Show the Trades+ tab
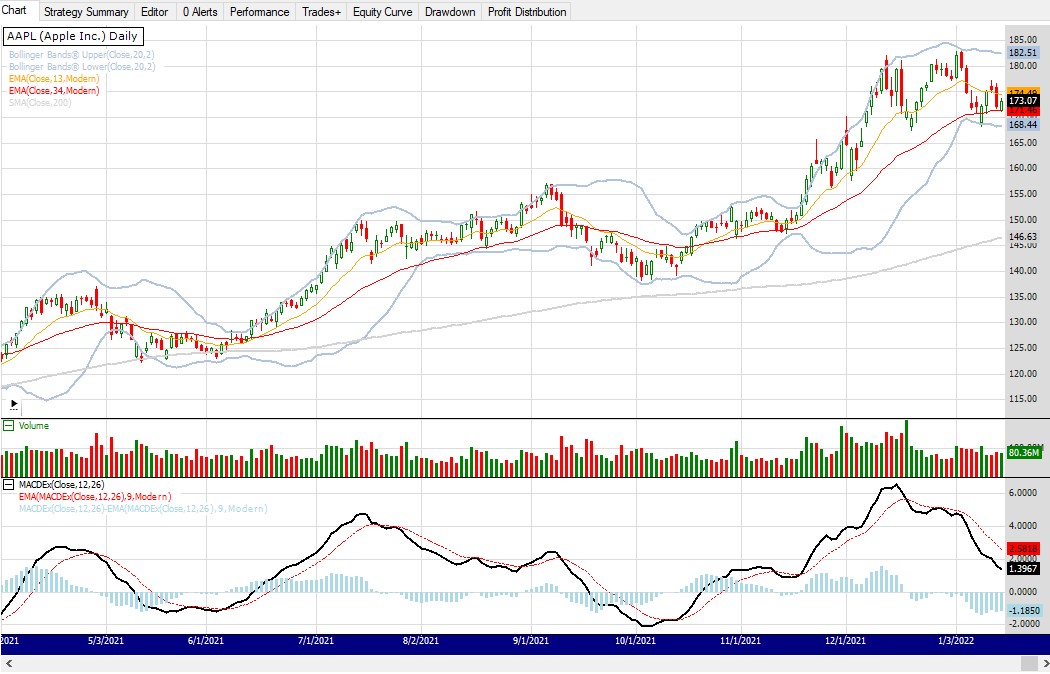Viewport: 1050px width, 674px height. 321,12
